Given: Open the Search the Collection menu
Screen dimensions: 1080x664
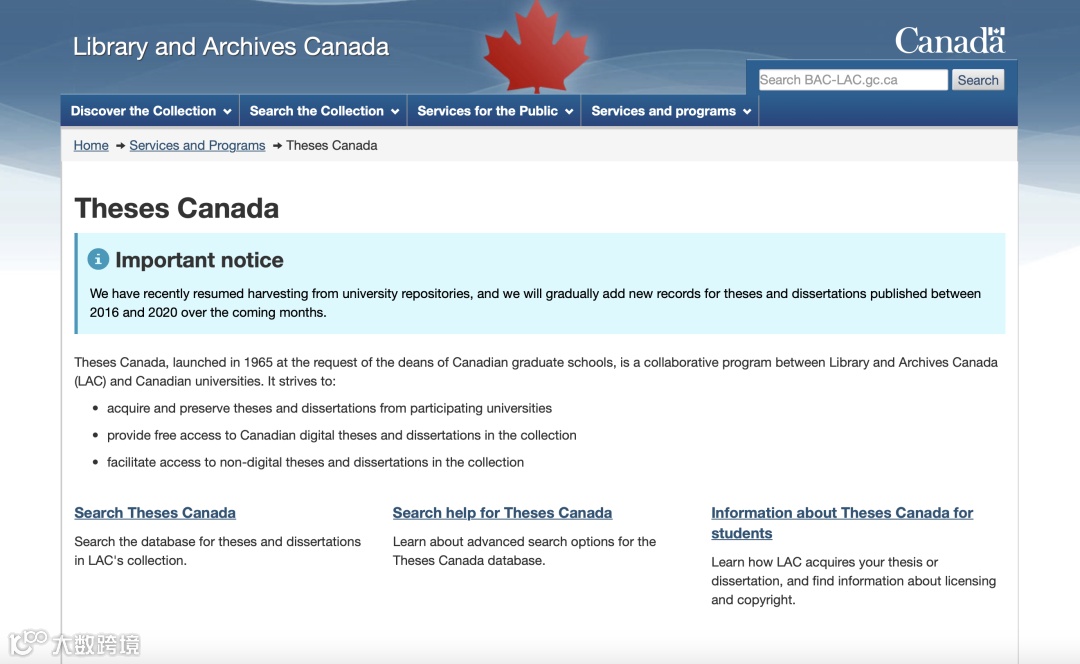Looking at the screenshot, I should (x=324, y=111).
